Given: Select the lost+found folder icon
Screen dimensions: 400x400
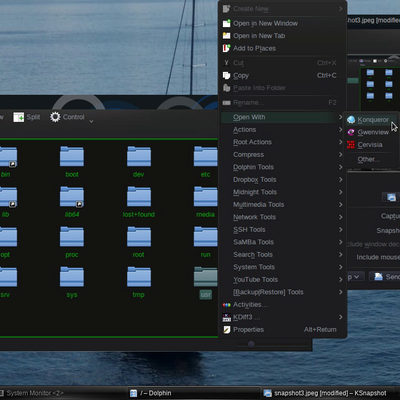Looking at the screenshot, I should point(139,196).
